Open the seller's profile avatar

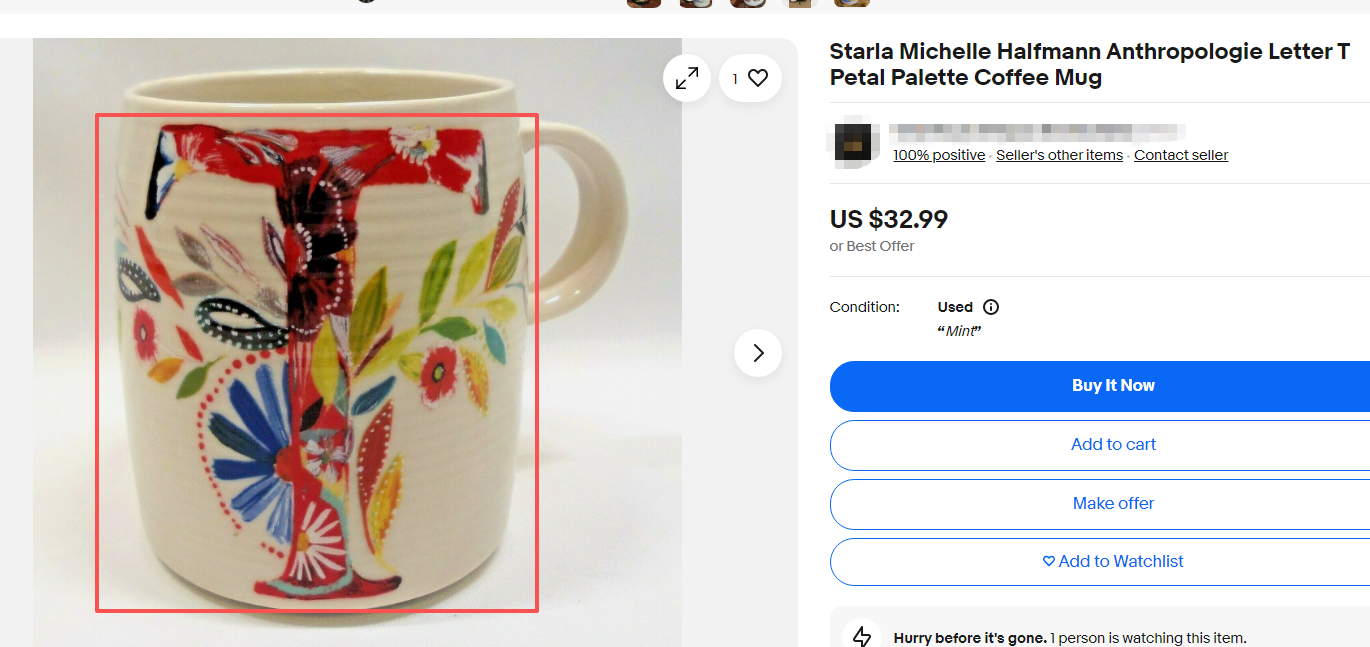854,142
